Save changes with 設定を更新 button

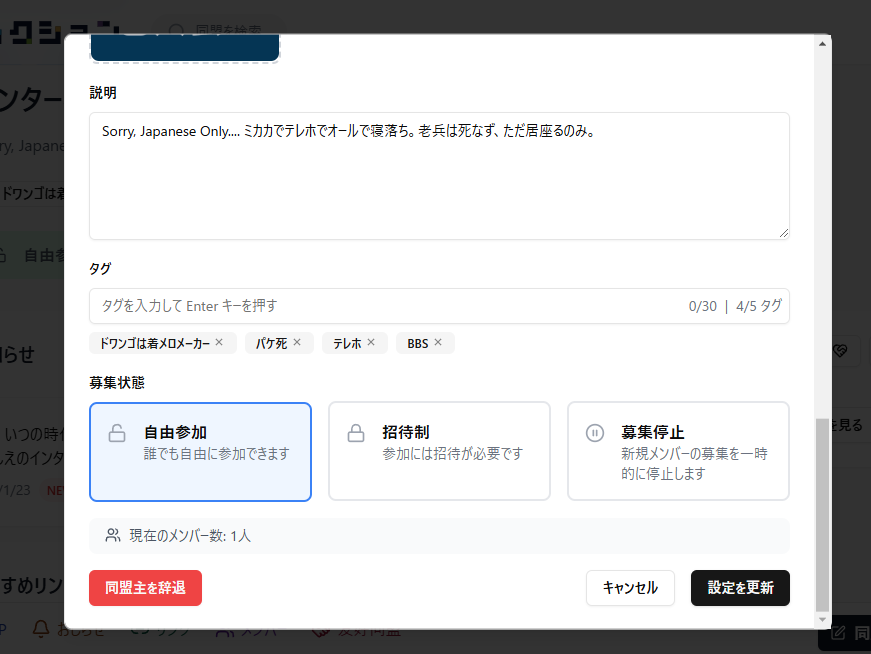(740, 588)
